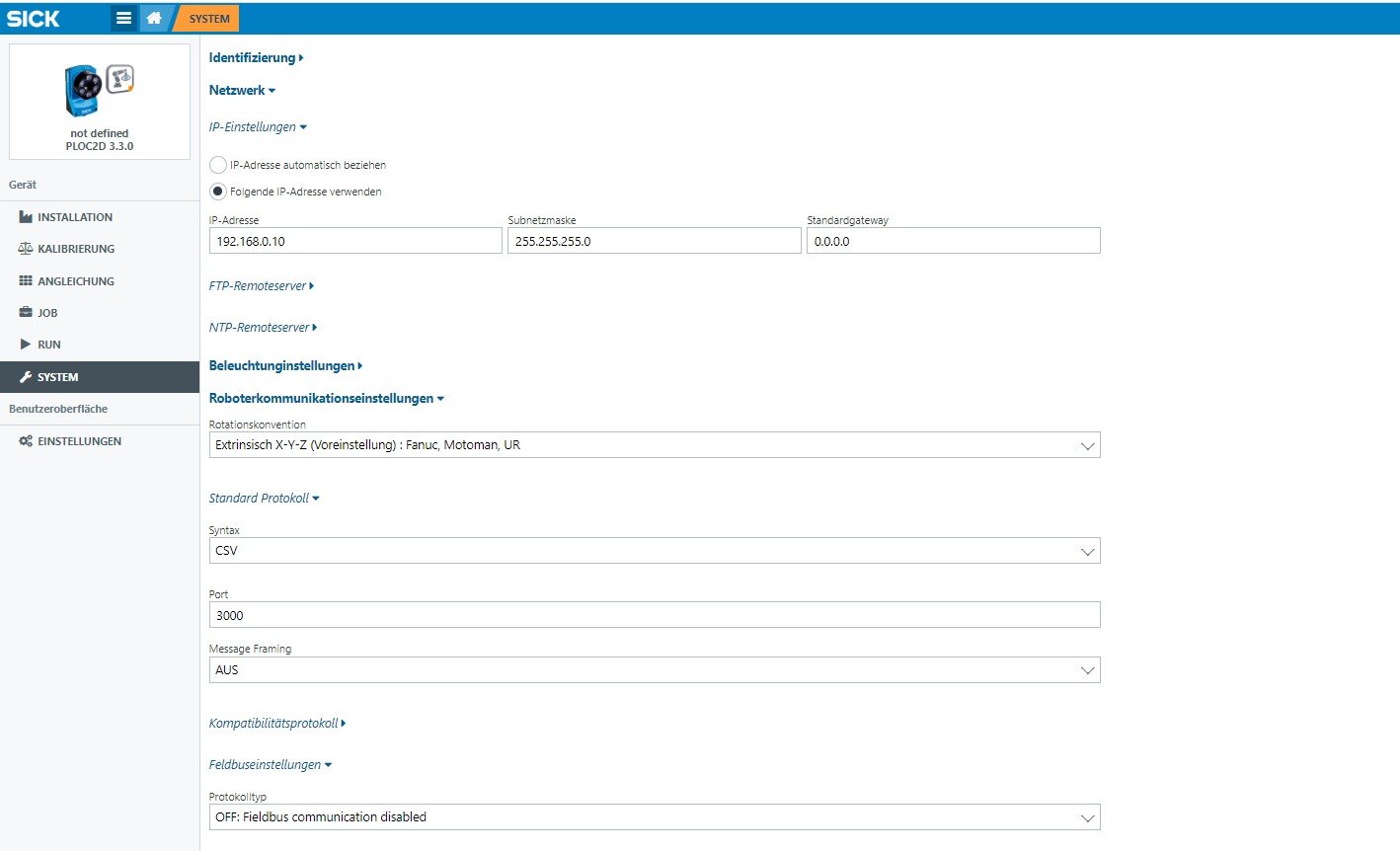Expand the Identifizierung section
Viewport: 1400px width, 851px height.
click(x=256, y=58)
